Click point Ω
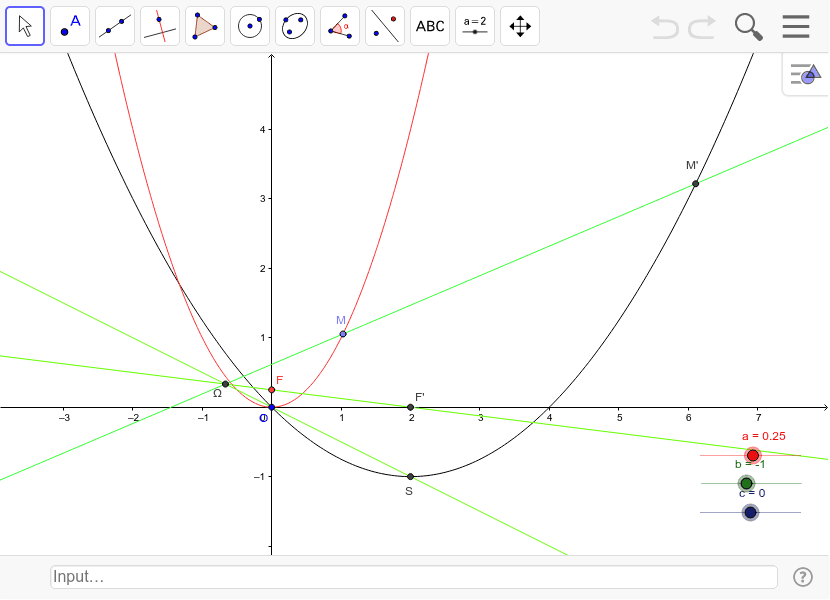This screenshot has height=600, width=830. 225,384
